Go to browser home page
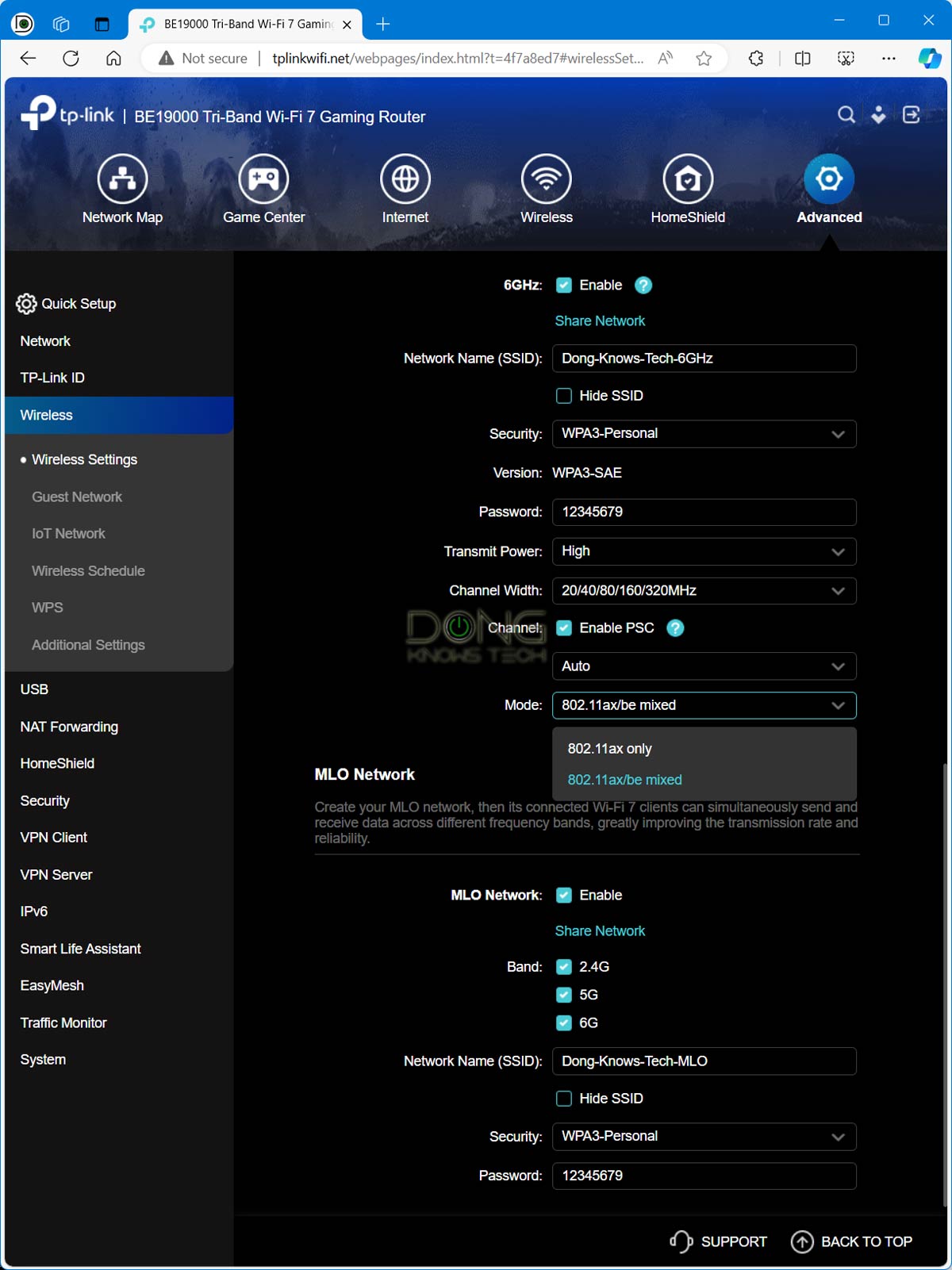The height and width of the screenshot is (1270, 952). click(113, 58)
